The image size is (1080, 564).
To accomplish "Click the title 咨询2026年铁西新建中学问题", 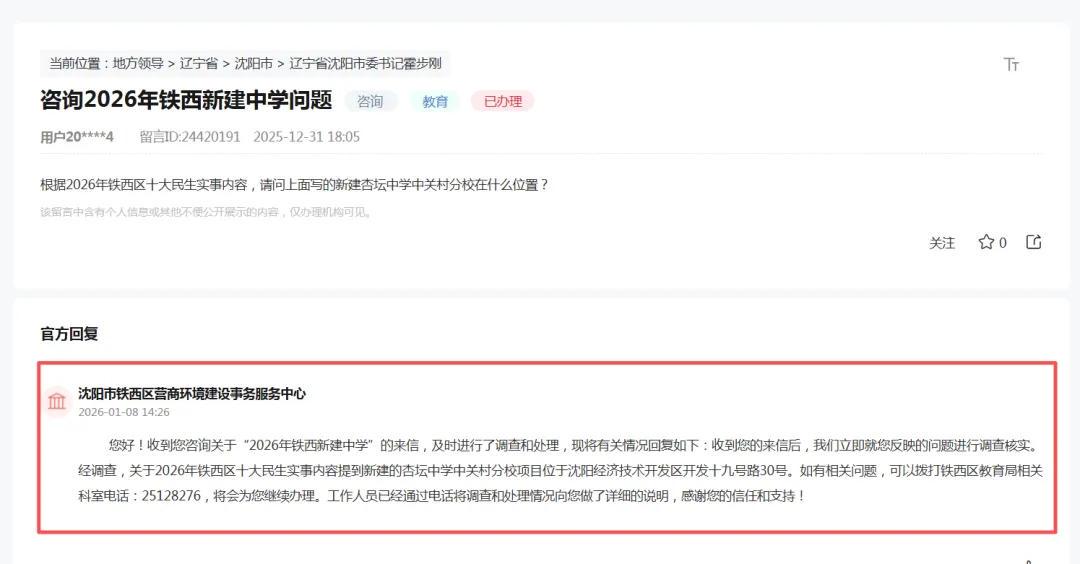I will tap(186, 101).
